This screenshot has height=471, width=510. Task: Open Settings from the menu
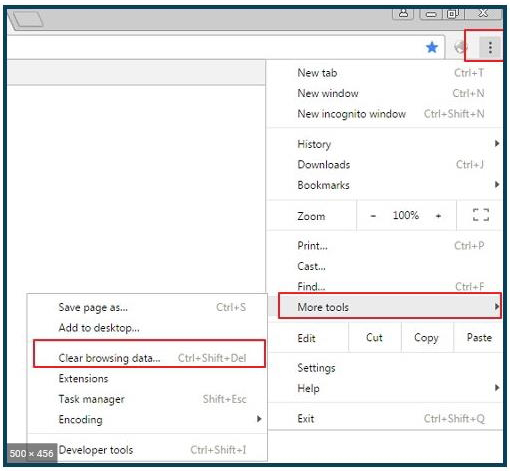click(x=385, y=368)
